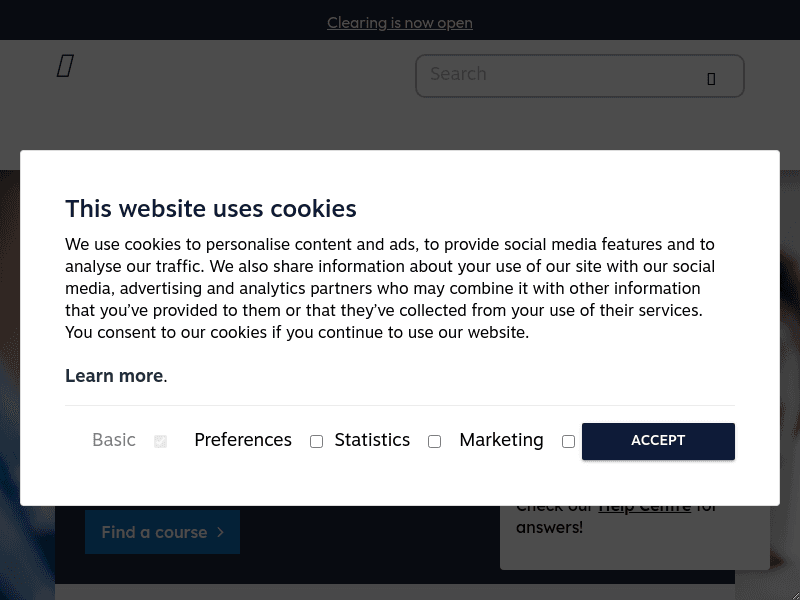Click the site logo icon in the header

[x=65, y=67]
